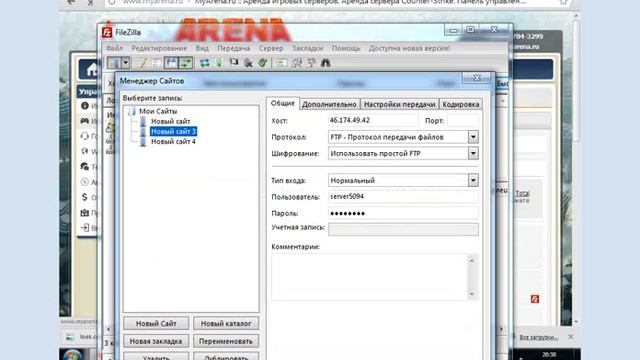The width and height of the screenshot is (640, 360).
Task: Click the Порт input field
Action: point(462,121)
